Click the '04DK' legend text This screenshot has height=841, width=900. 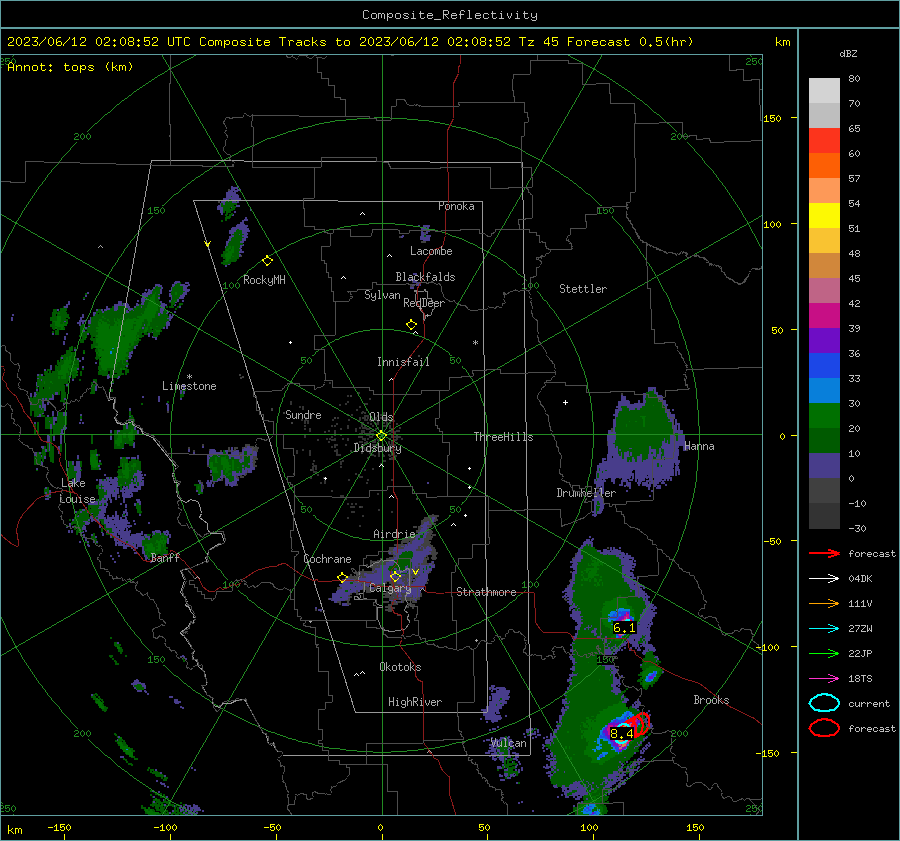point(860,579)
